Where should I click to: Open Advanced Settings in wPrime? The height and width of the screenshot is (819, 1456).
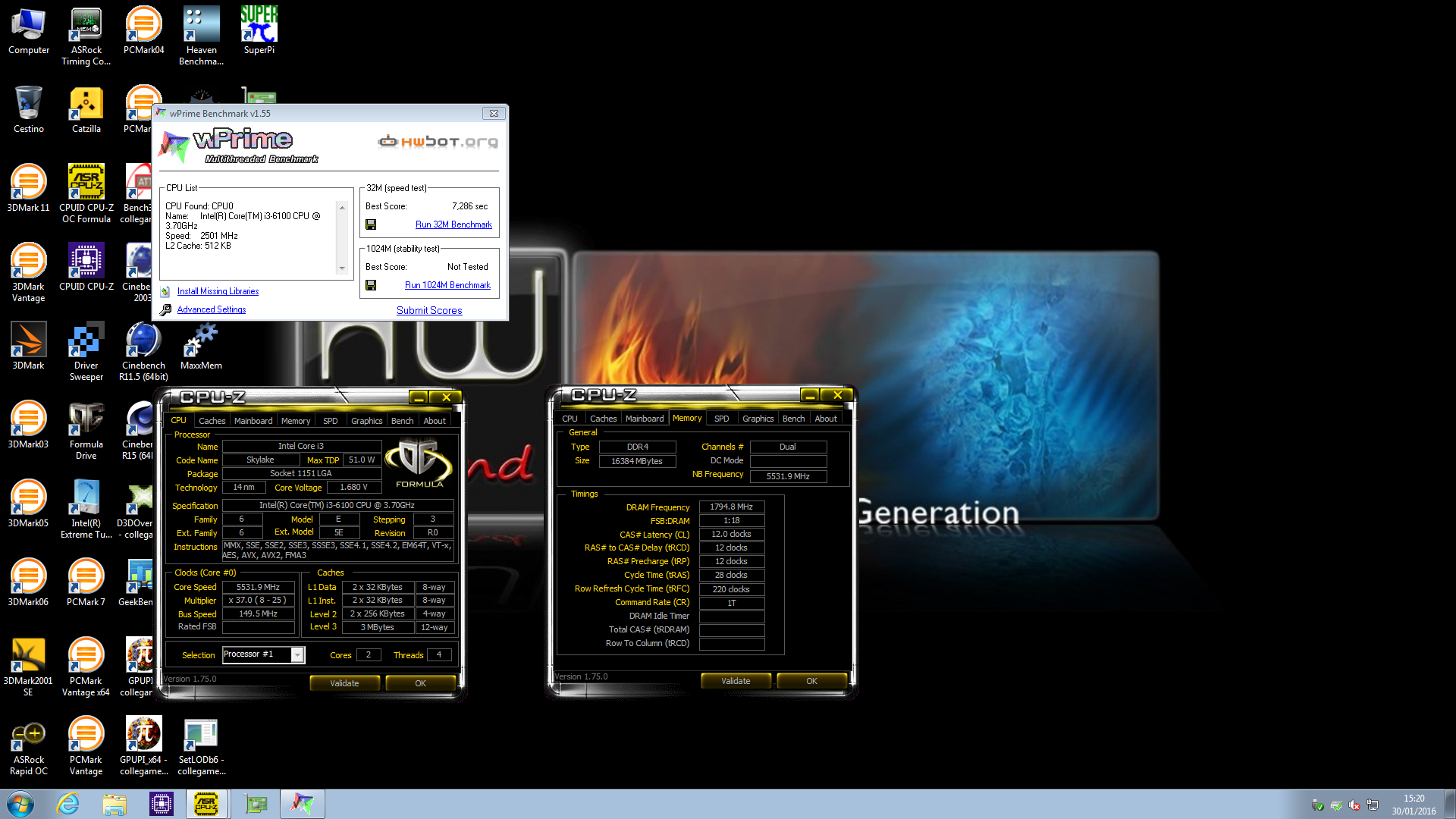click(x=212, y=309)
